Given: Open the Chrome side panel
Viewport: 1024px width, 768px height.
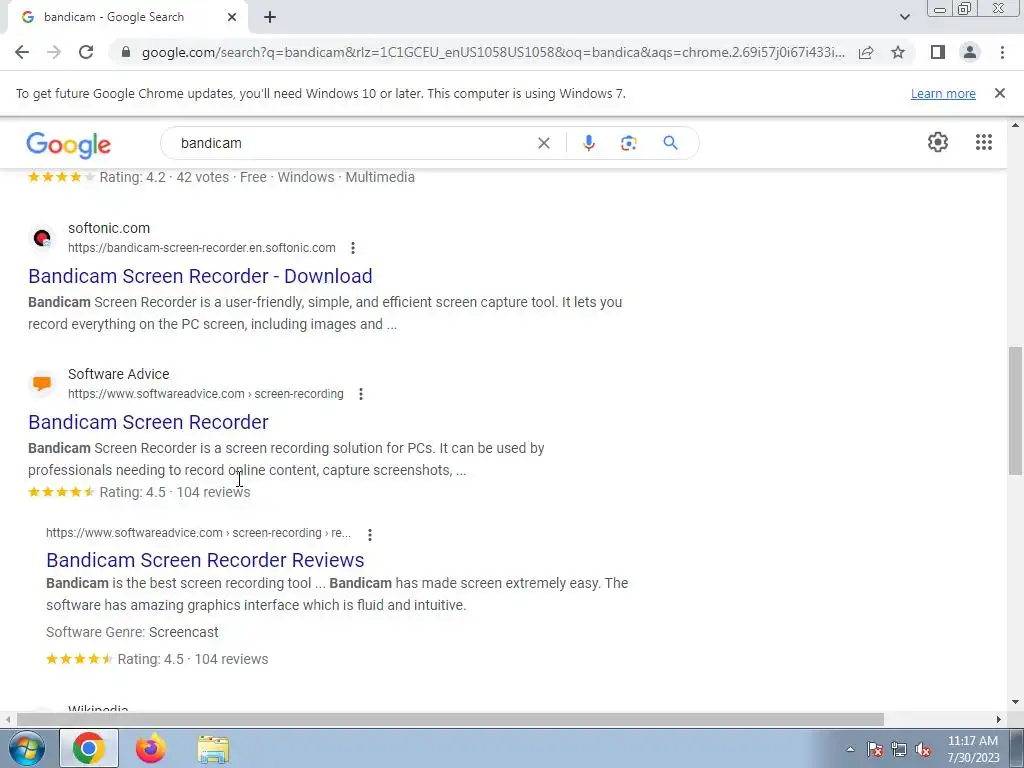Looking at the screenshot, I should click(x=938, y=52).
